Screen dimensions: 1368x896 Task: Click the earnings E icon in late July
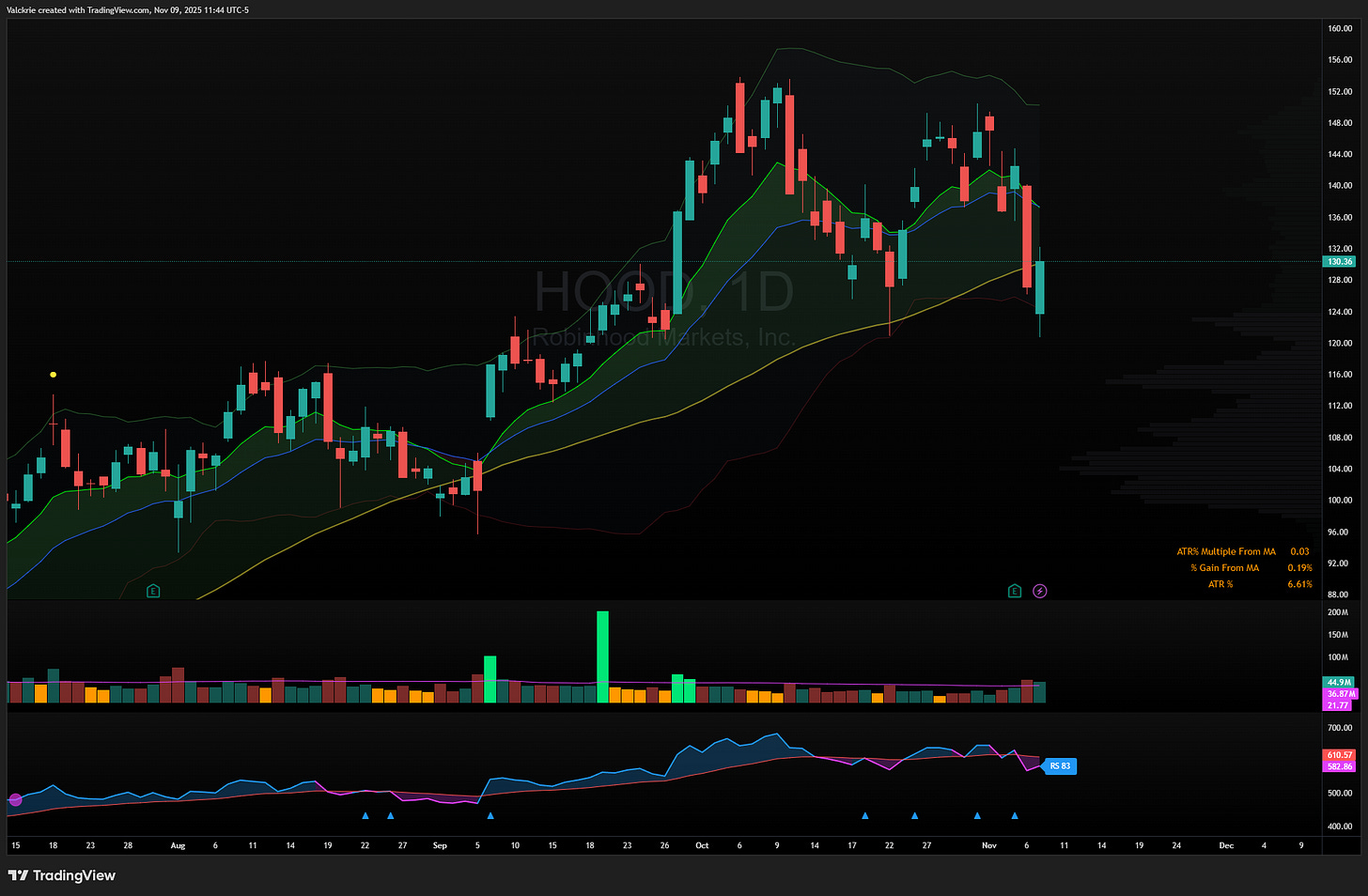click(153, 591)
